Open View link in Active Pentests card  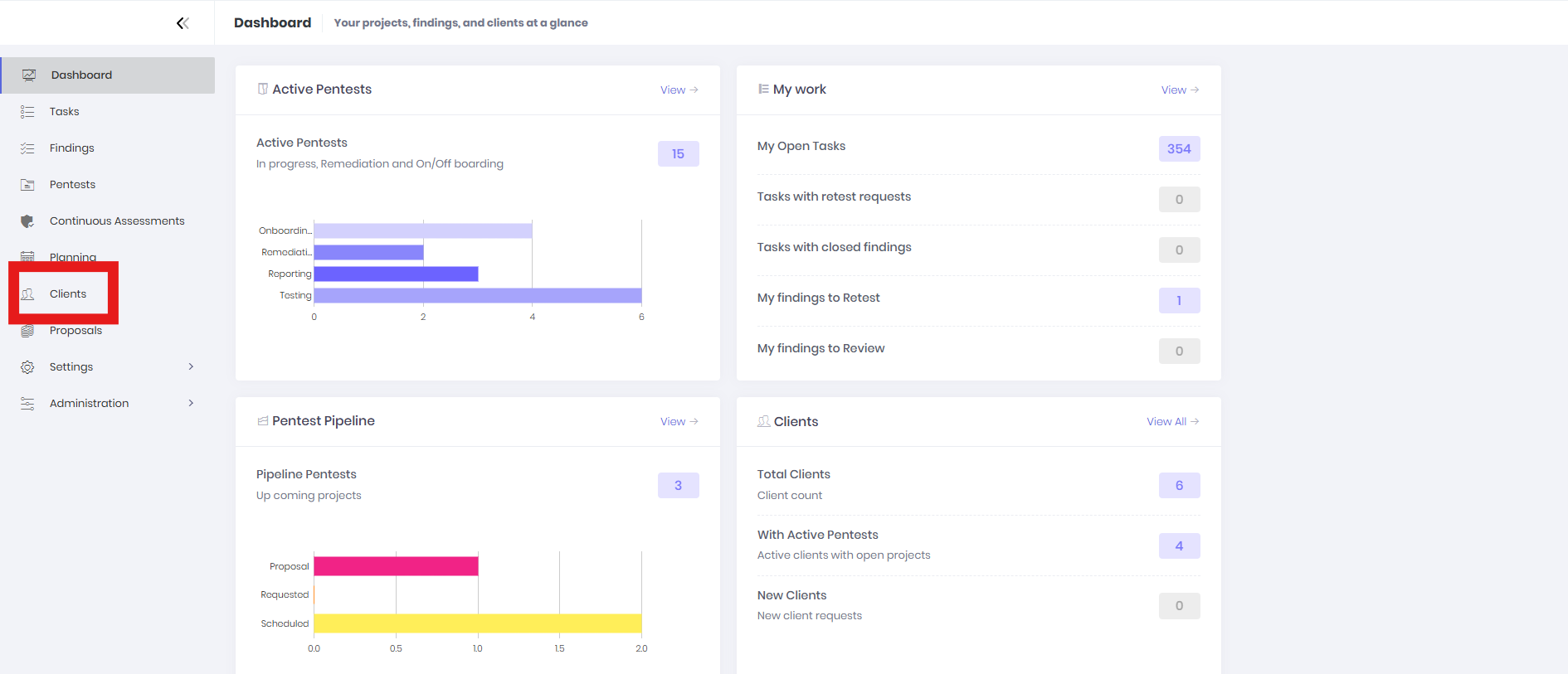click(x=679, y=90)
